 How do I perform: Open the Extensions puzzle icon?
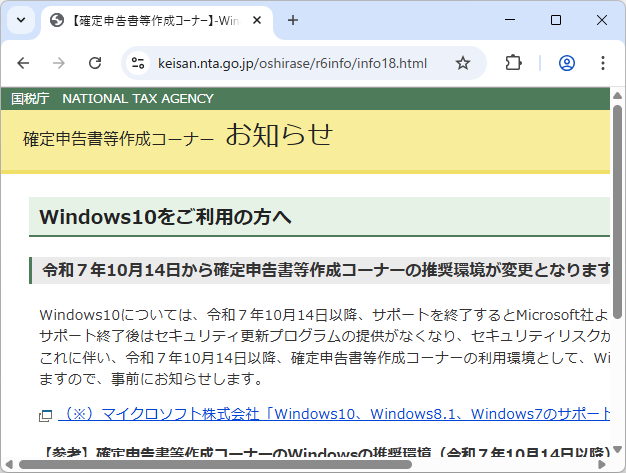pyautogui.click(x=513, y=63)
